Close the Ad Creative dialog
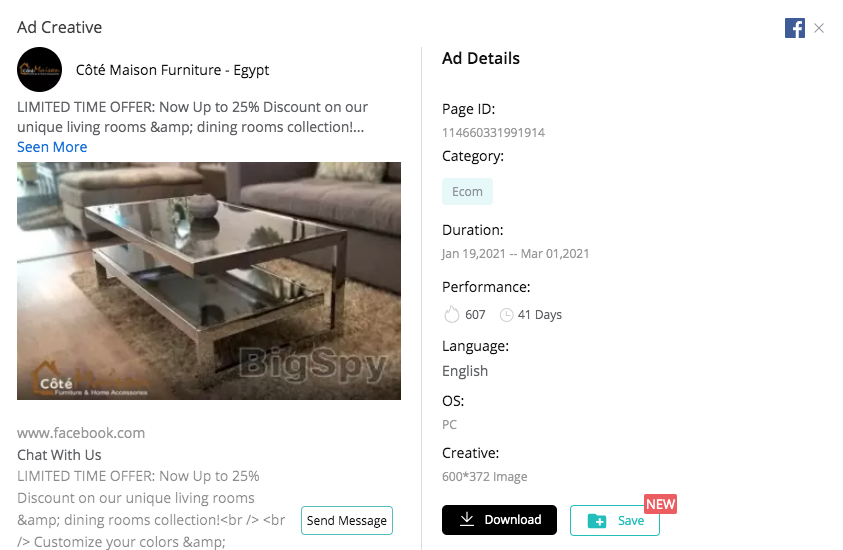Viewport: 843px width, 550px height. [x=819, y=28]
